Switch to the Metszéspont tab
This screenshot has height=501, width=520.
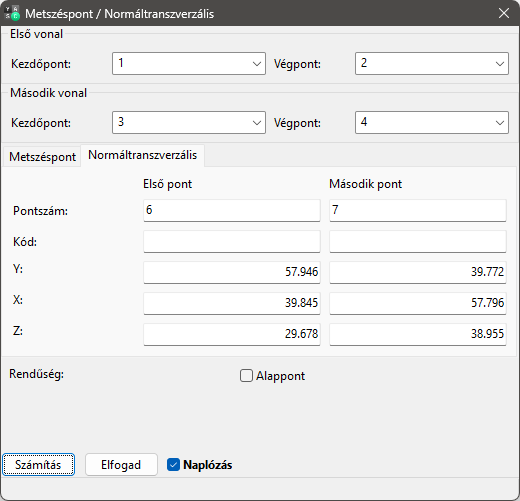pos(42,157)
